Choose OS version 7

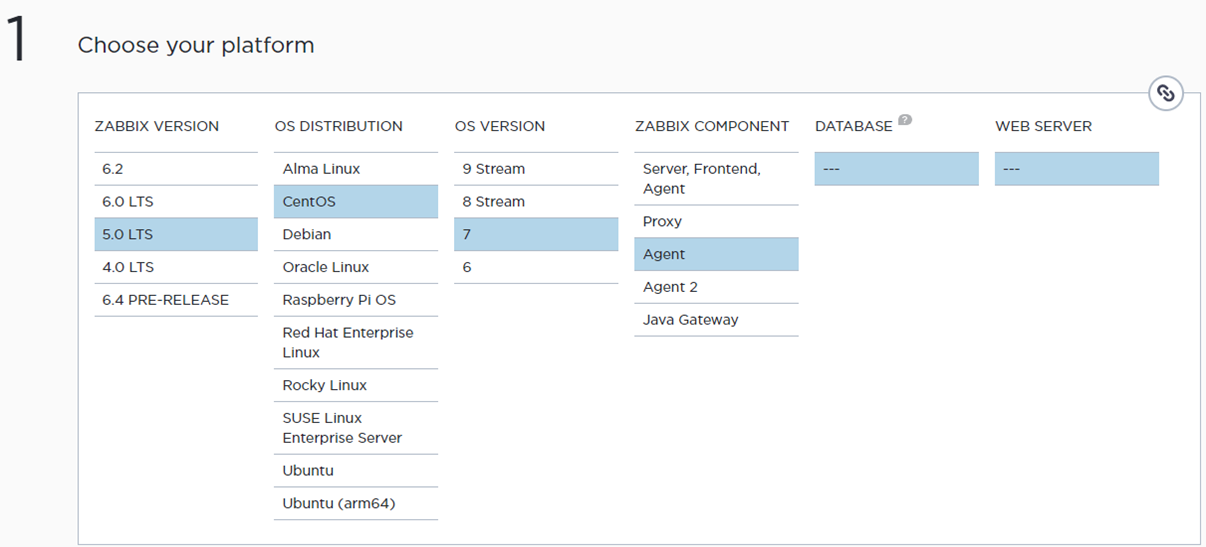(x=536, y=235)
